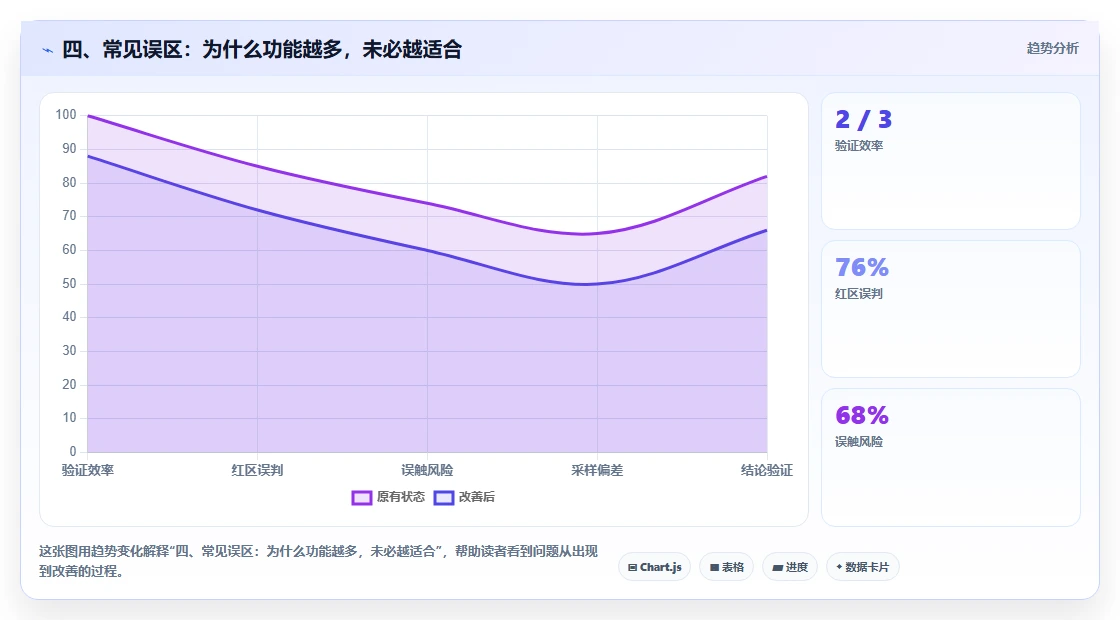The image size is (1120, 620).
Task: Click the 0 y-axis value
Action: [x=73, y=451]
